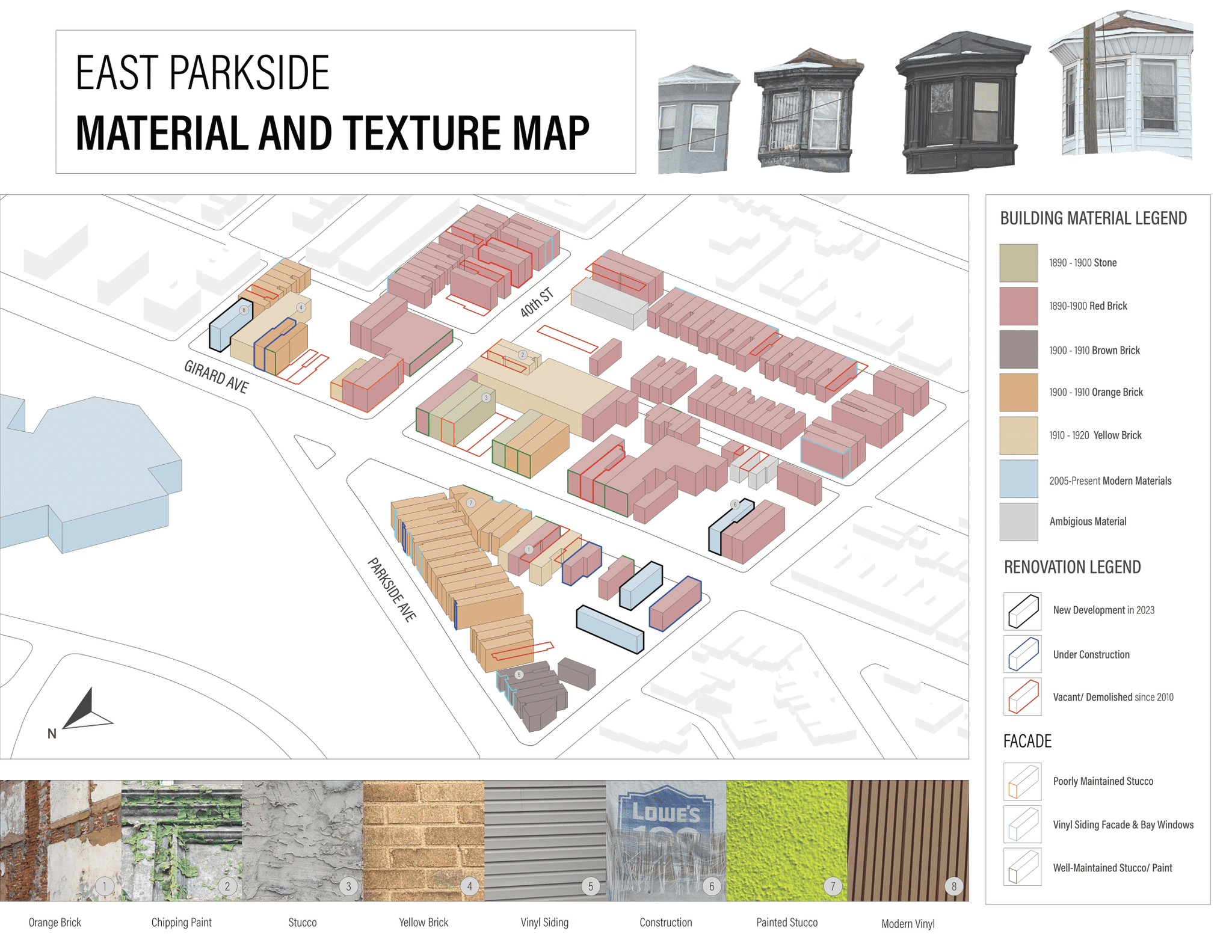Click the green Painted Stucco texture thumbnail
Image resolution: width=1232 pixels, height=952 pixels.
[786, 840]
